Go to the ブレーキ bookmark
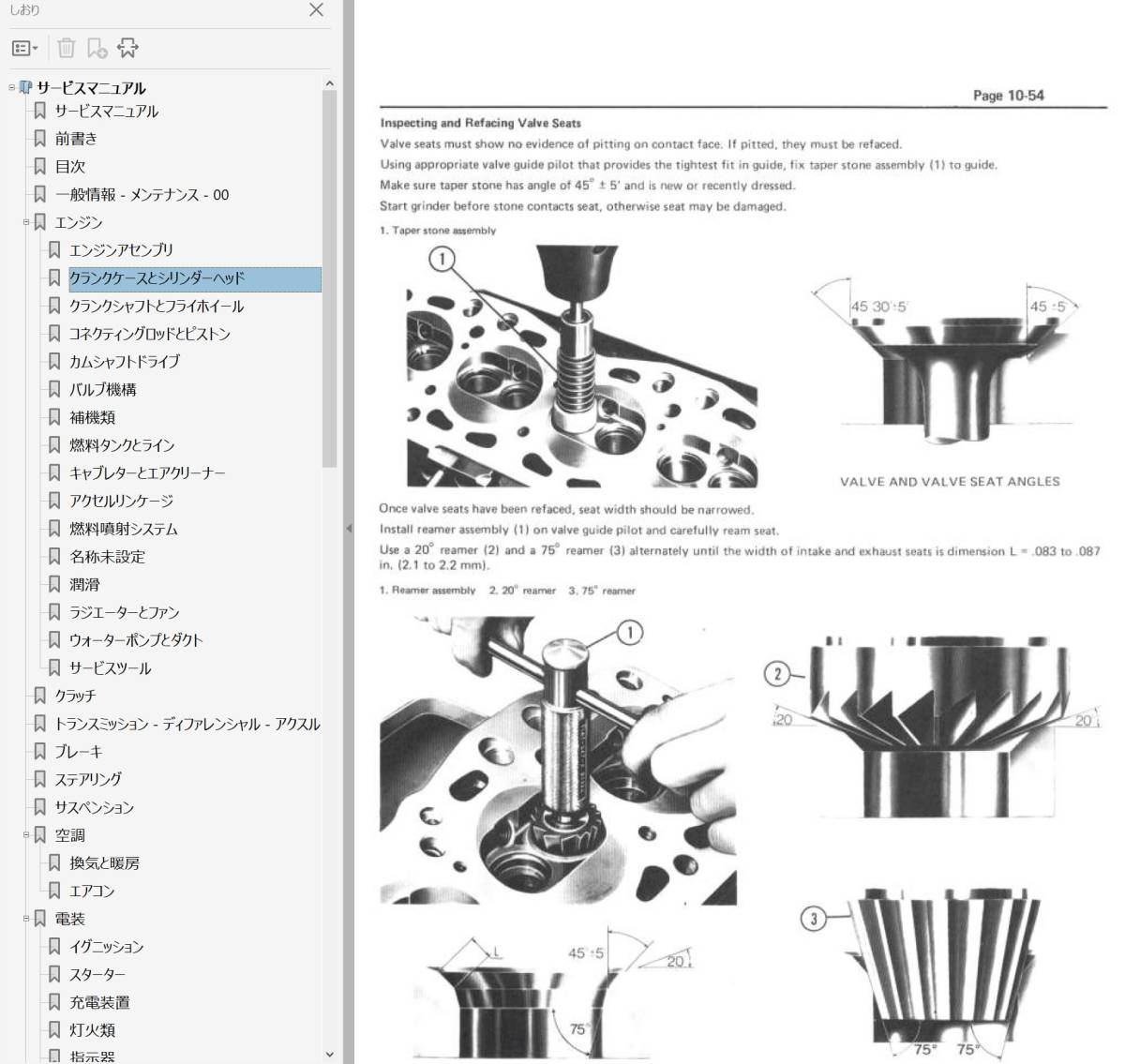Image resolution: width=1125 pixels, height=1064 pixels. point(79,752)
